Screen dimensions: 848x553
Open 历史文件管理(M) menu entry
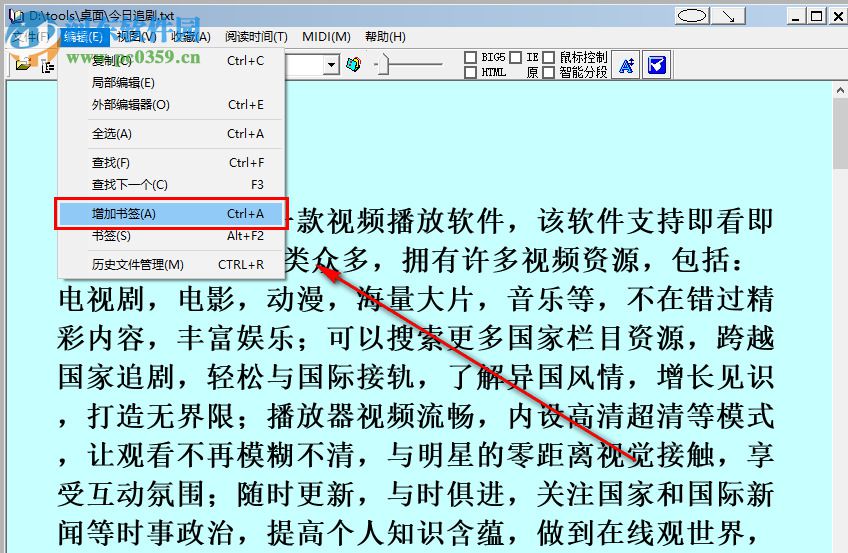click(x=171, y=264)
